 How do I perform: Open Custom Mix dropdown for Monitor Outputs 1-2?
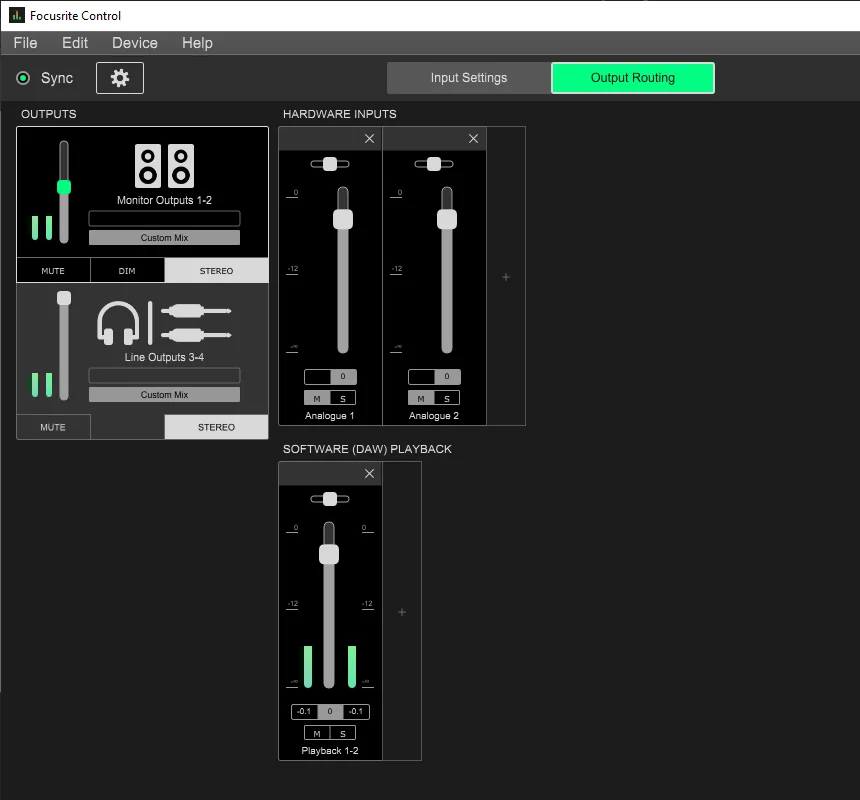tap(165, 237)
